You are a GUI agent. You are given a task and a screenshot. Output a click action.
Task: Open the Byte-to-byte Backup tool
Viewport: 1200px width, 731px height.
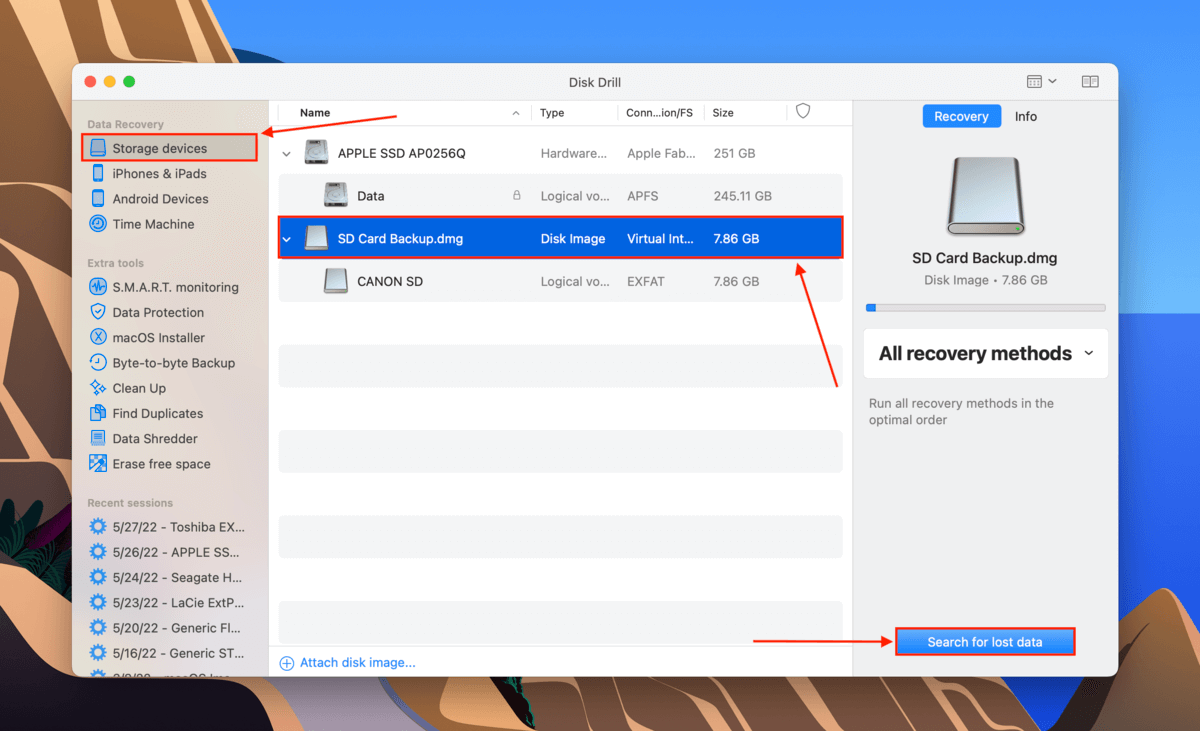click(173, 363)
